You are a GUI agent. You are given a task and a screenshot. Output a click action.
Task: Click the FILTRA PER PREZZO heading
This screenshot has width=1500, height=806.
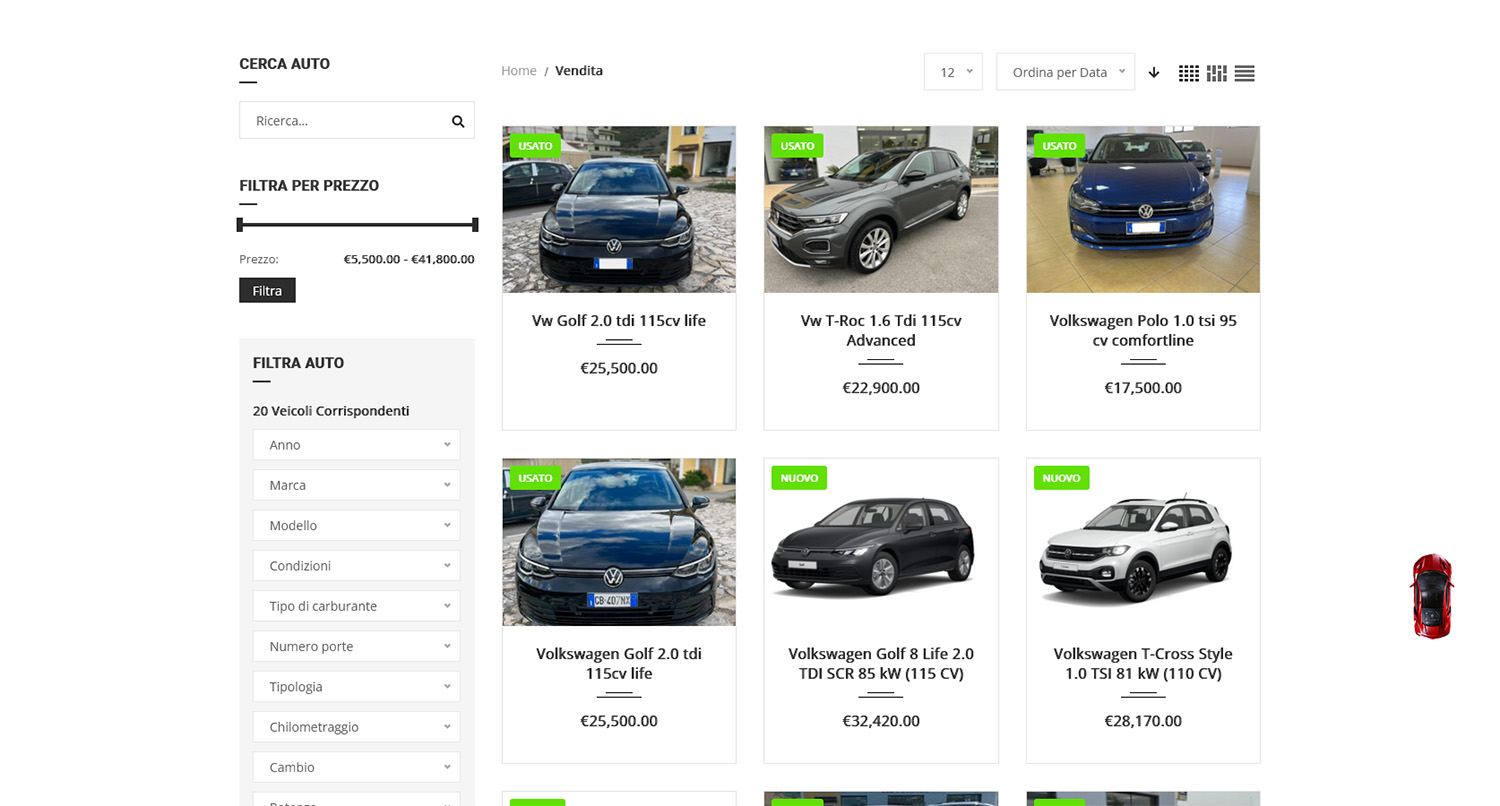click(309, 186)
